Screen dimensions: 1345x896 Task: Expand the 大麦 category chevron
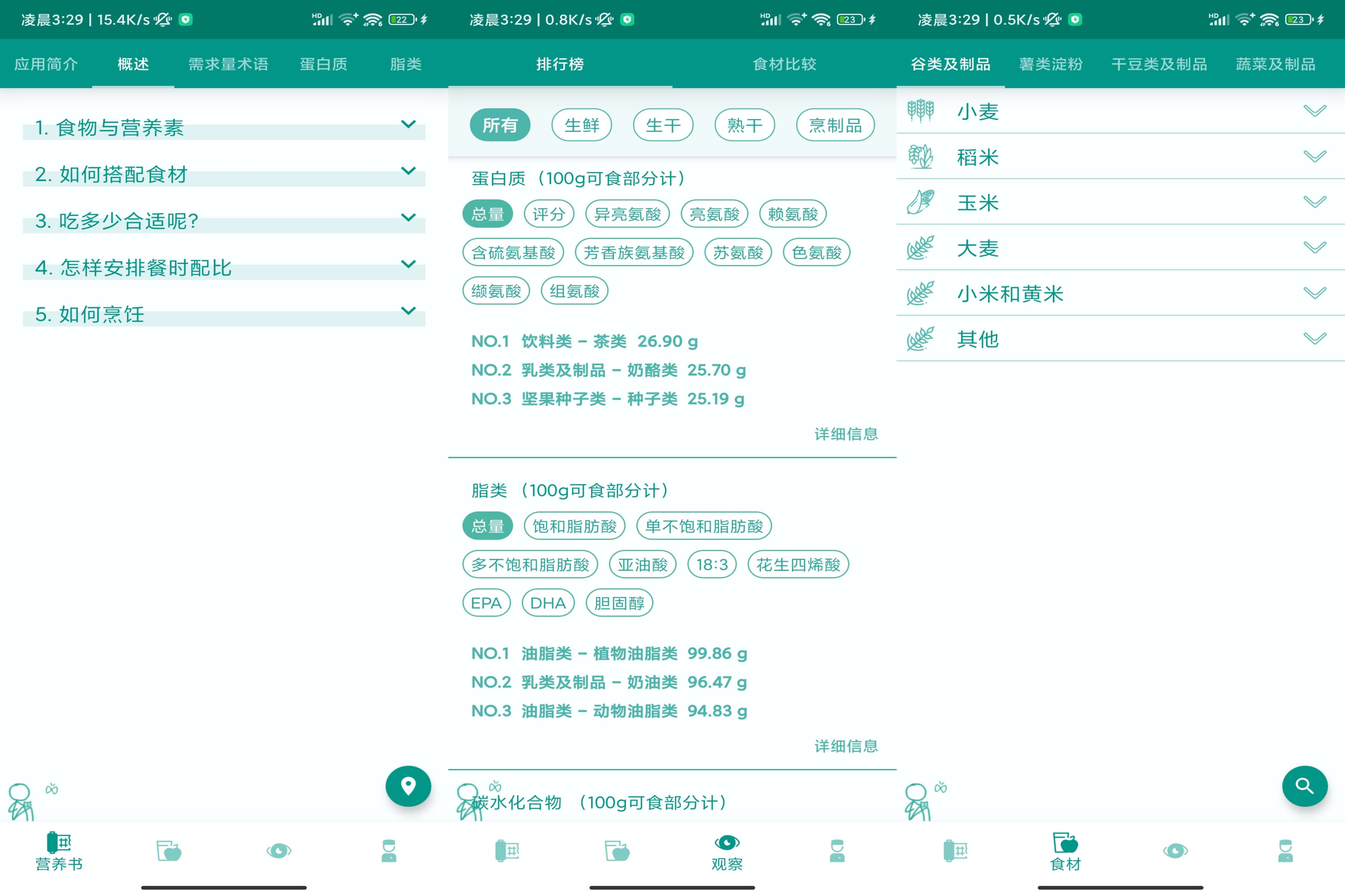pyautogui.click(x=1315, y=247)
